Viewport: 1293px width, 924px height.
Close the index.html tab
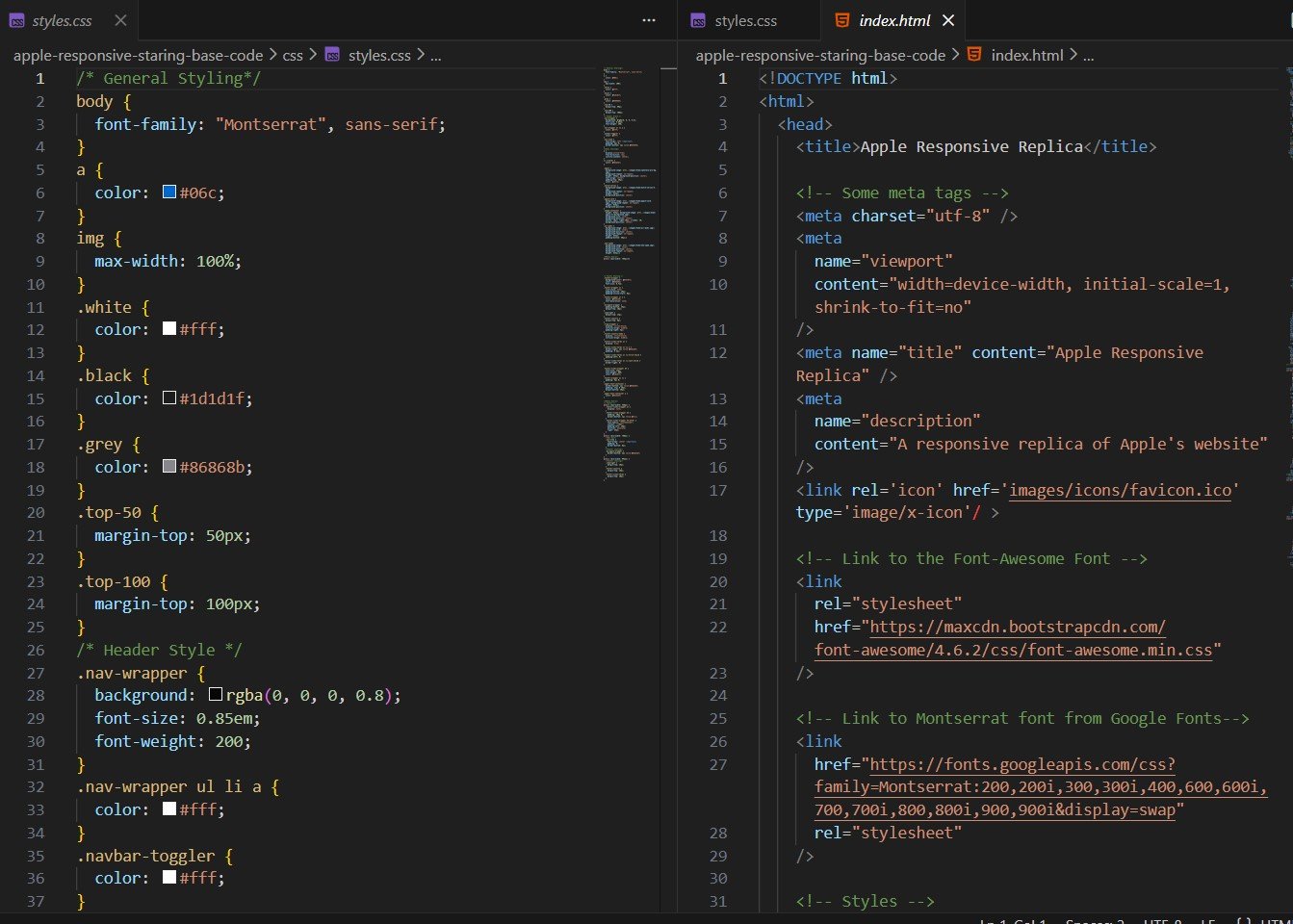[948, 20]
